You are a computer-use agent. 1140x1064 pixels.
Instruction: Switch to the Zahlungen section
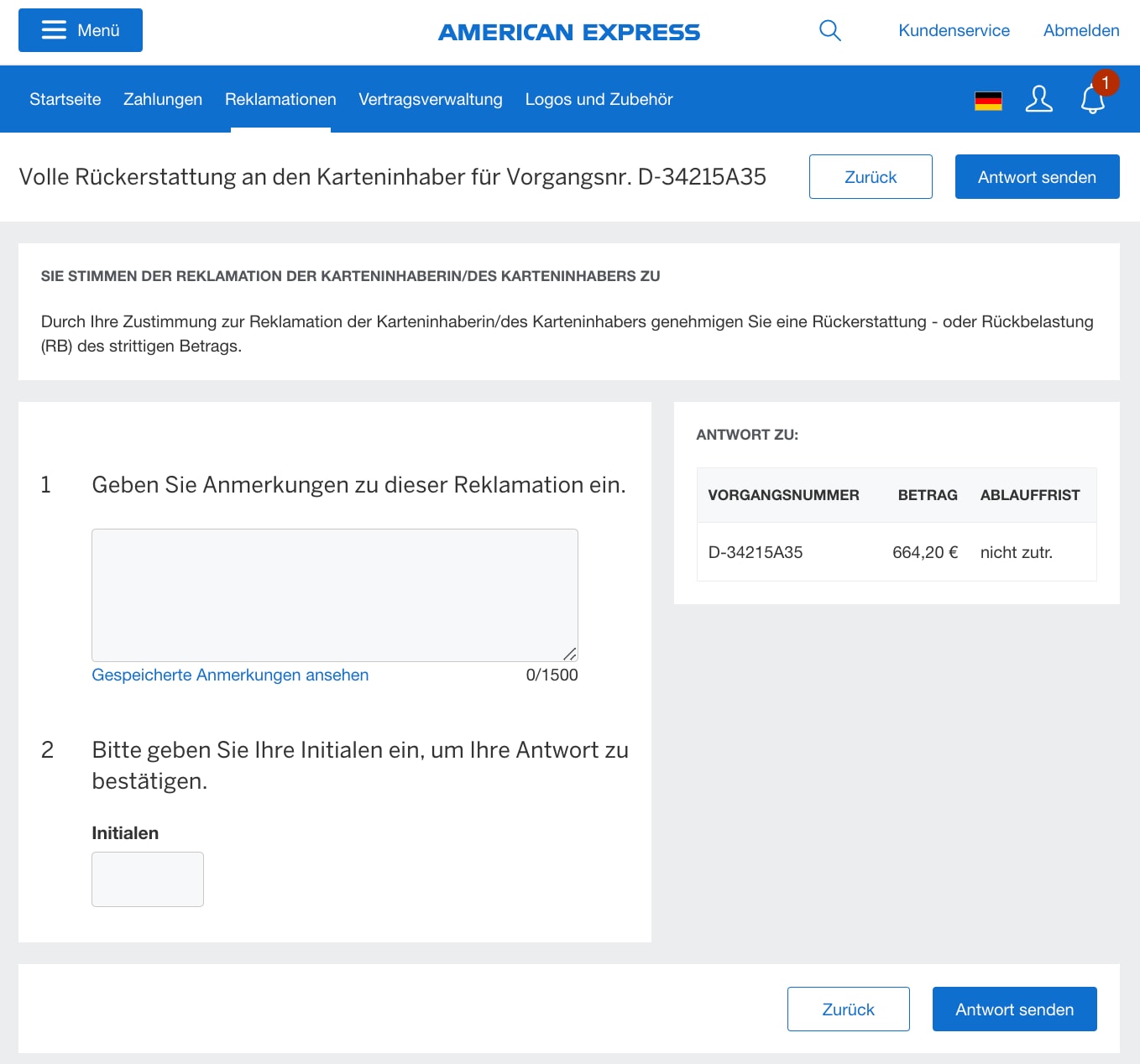coord(163,99)
